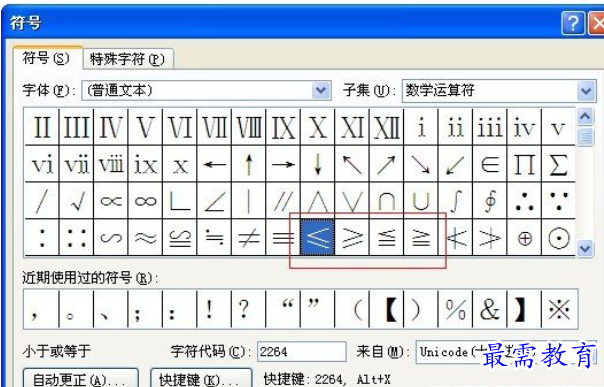Select the logical and symbol ∧
The width and height of the screenshot is (604, 387).
pyautogui.click(x=317, y=201)
